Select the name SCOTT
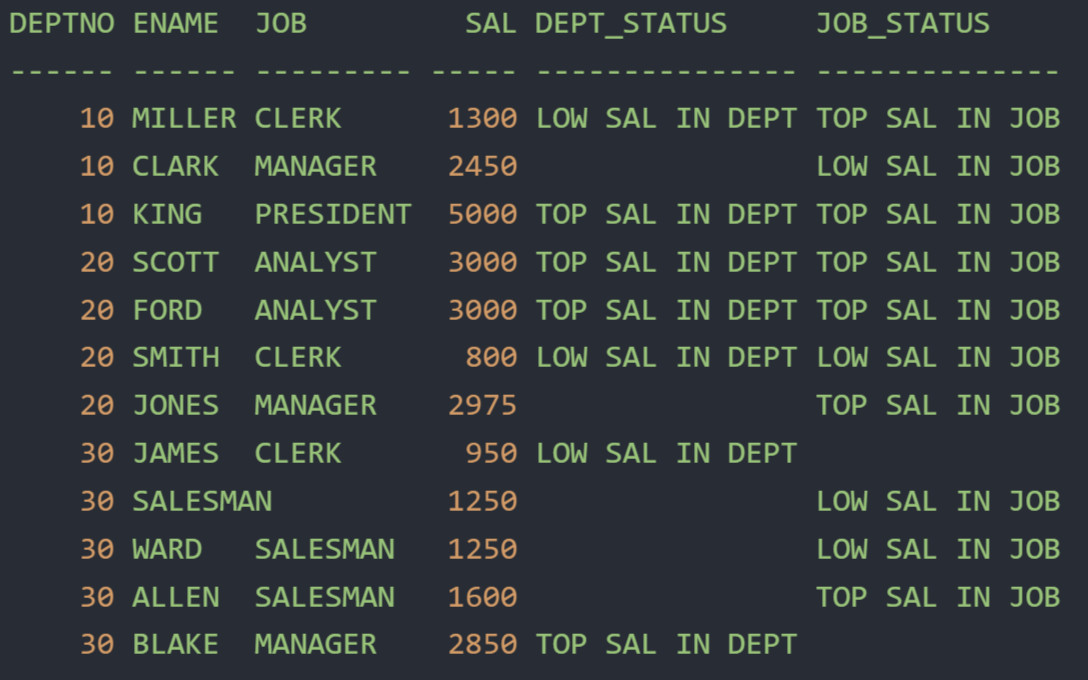This screenshot has height=680, width=1088. tap(176, 262)
